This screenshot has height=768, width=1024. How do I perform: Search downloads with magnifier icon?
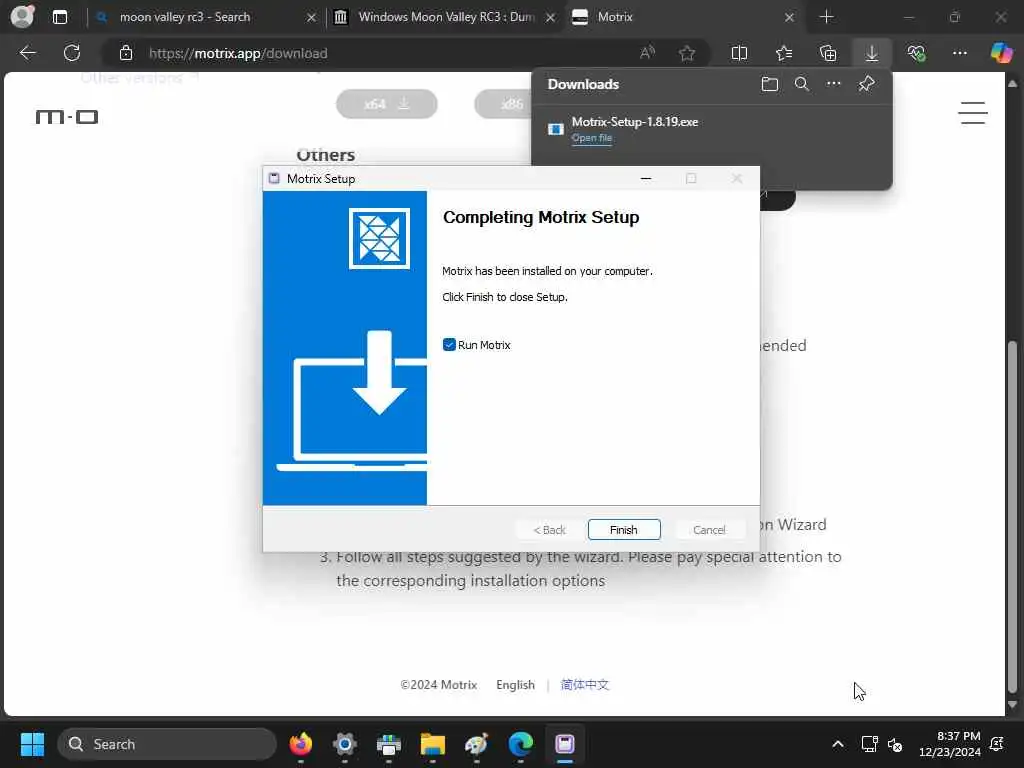point(802,84)
